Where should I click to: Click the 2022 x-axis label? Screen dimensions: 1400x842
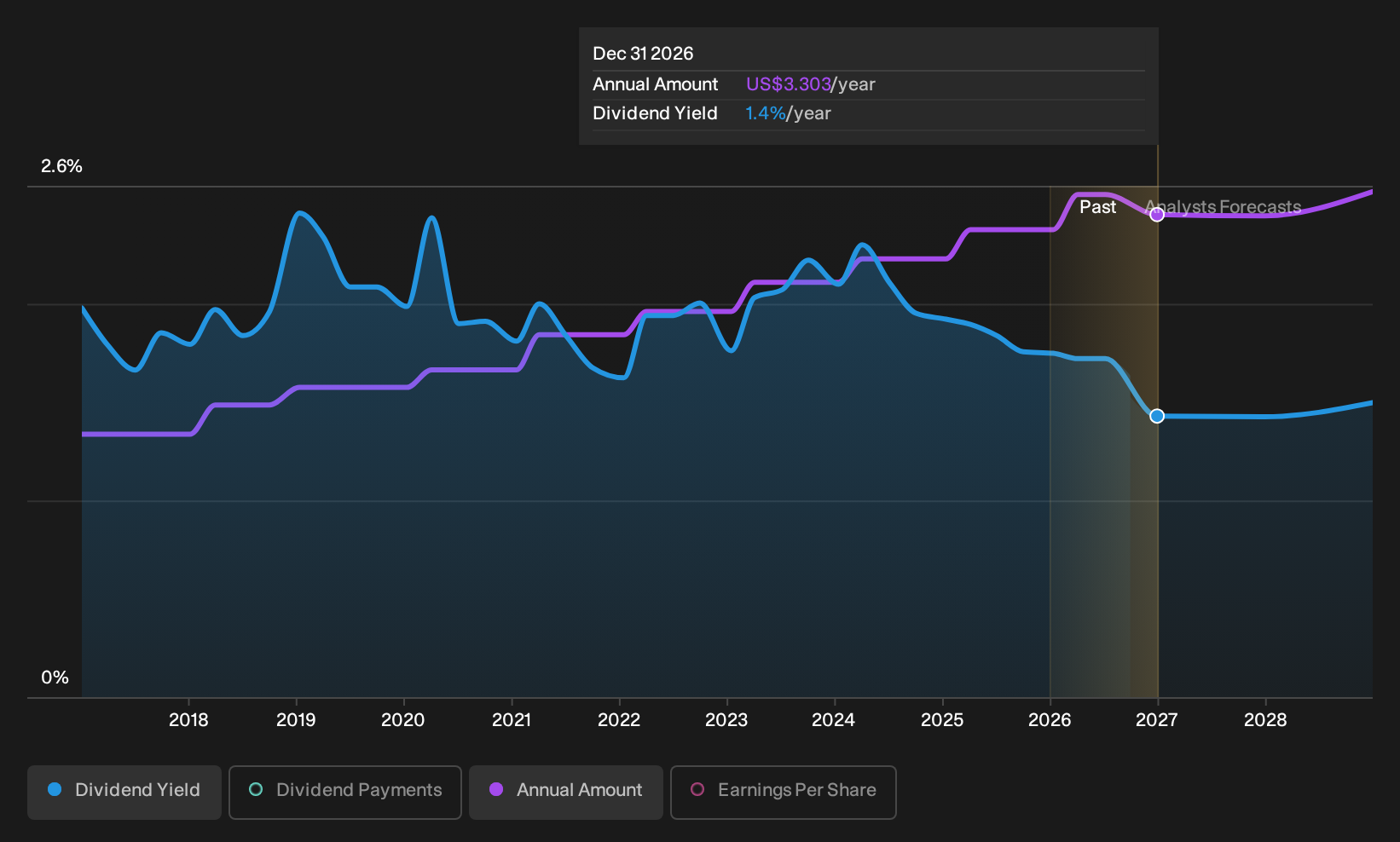pos(619,720)
